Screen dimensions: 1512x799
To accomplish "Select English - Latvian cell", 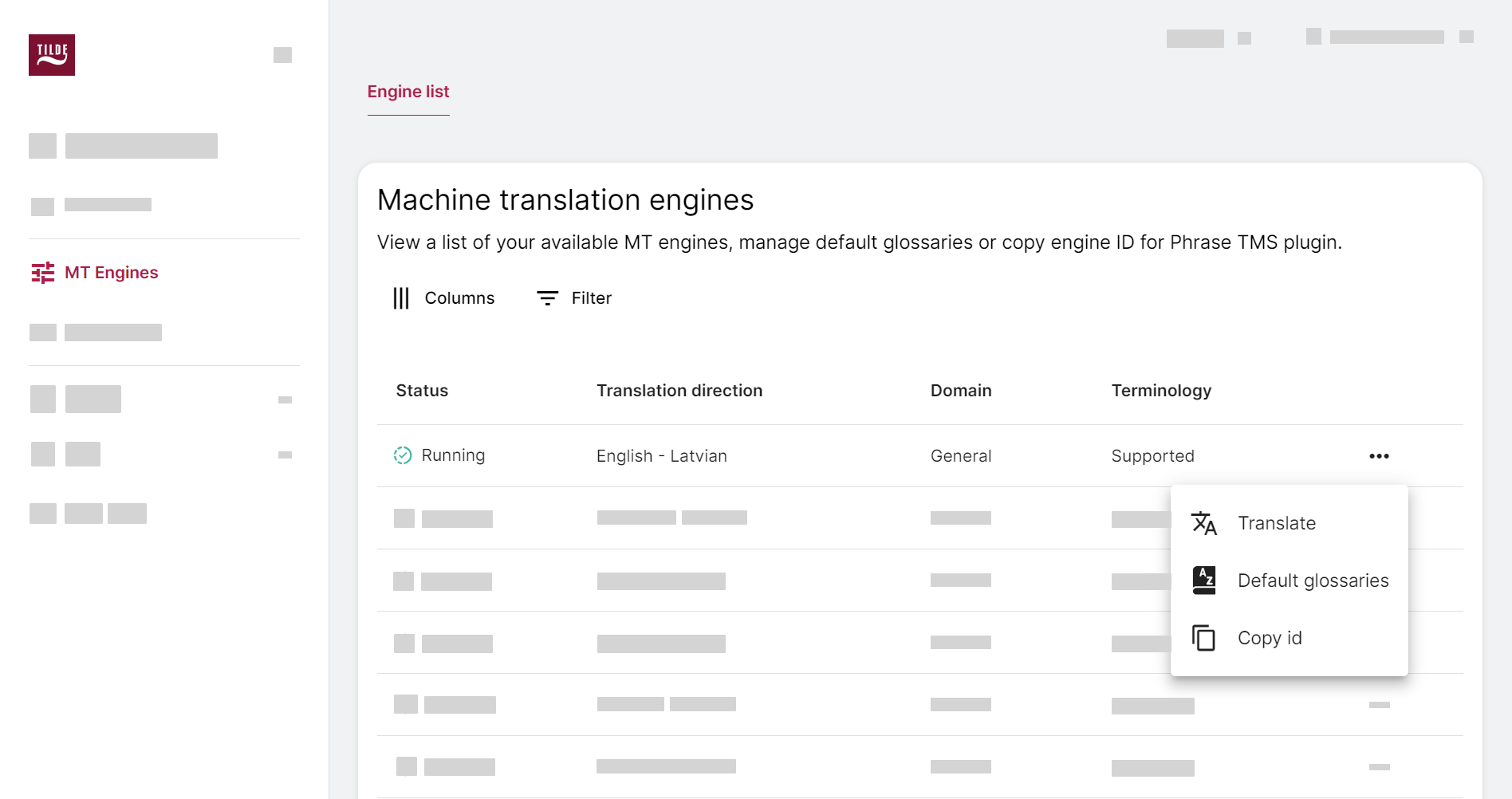I will point(662,456).
